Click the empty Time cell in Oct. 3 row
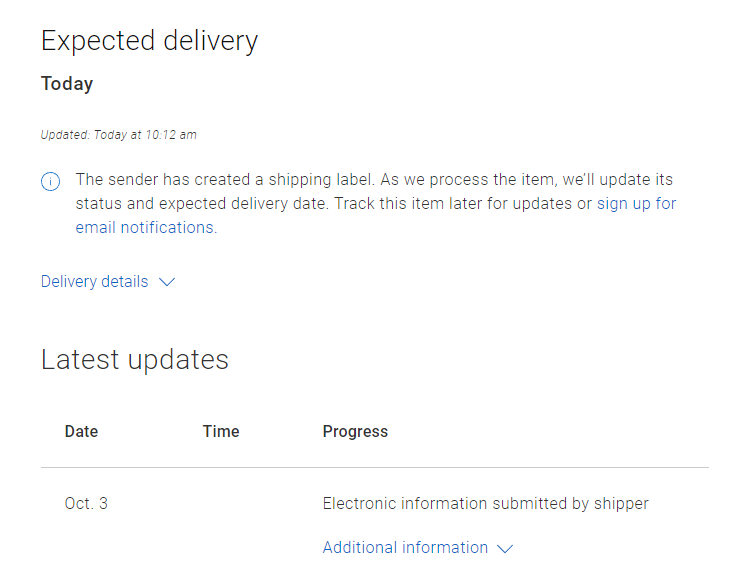 (221, 503)
